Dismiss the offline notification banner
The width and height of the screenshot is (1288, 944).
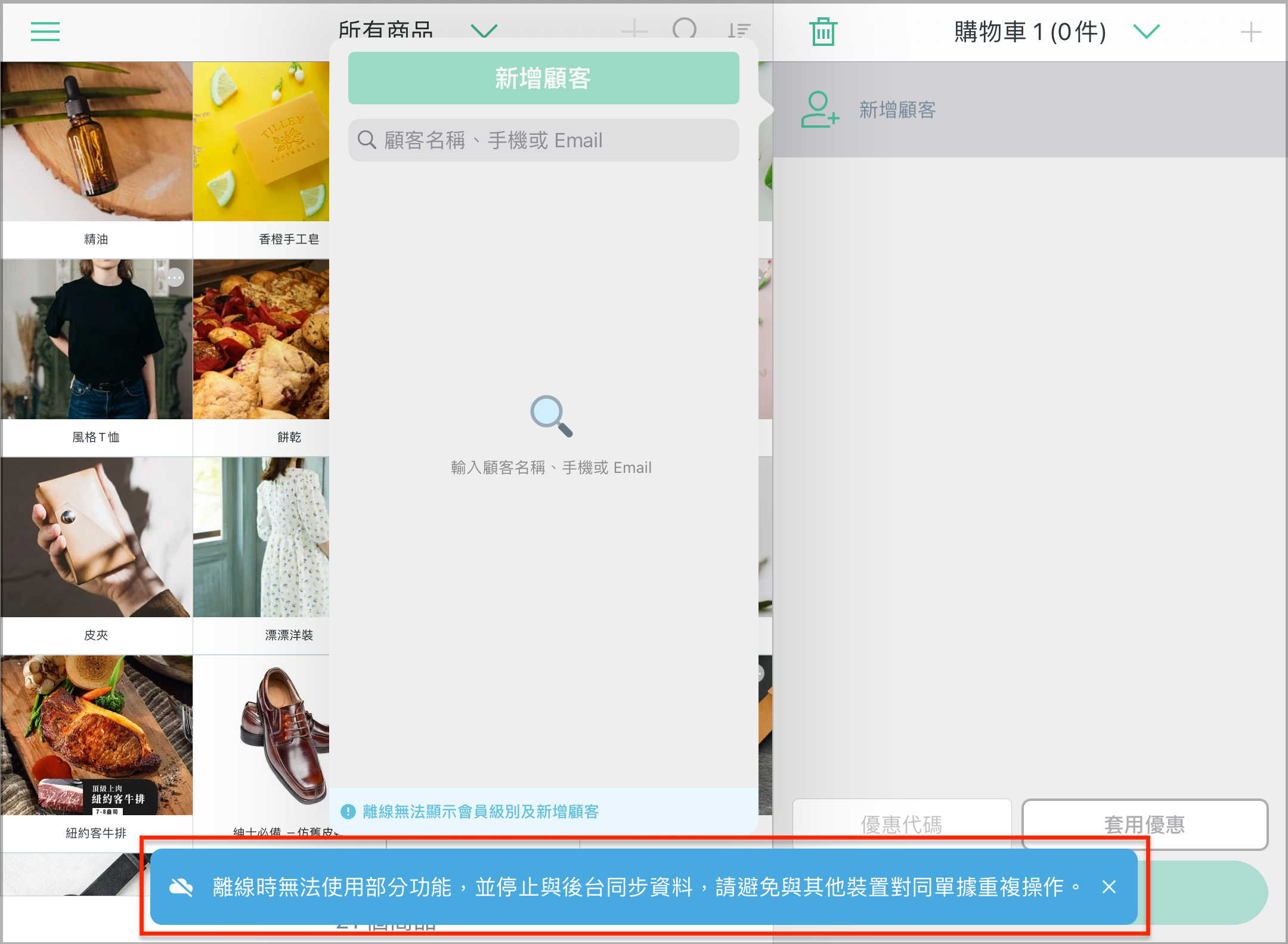pos(1109,887)
